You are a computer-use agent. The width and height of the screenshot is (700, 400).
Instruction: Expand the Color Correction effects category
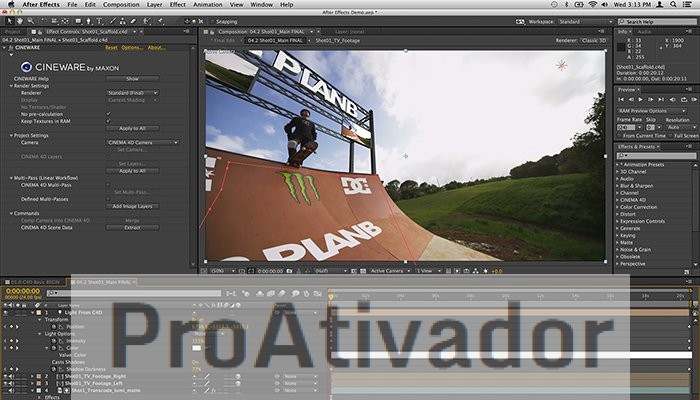[618, 207]
